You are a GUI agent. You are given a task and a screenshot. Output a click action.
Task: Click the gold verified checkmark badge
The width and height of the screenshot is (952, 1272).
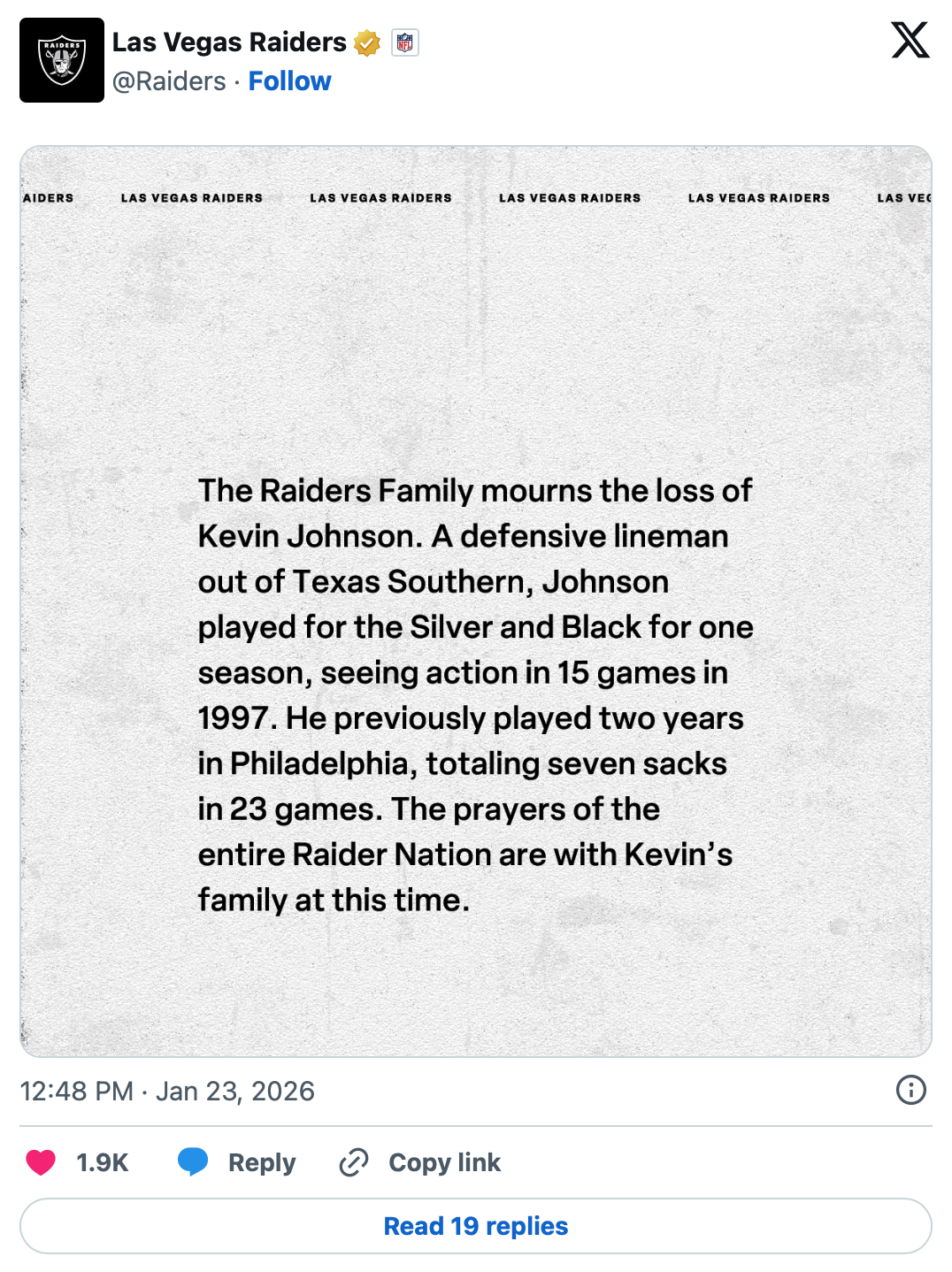coord(367,42)
